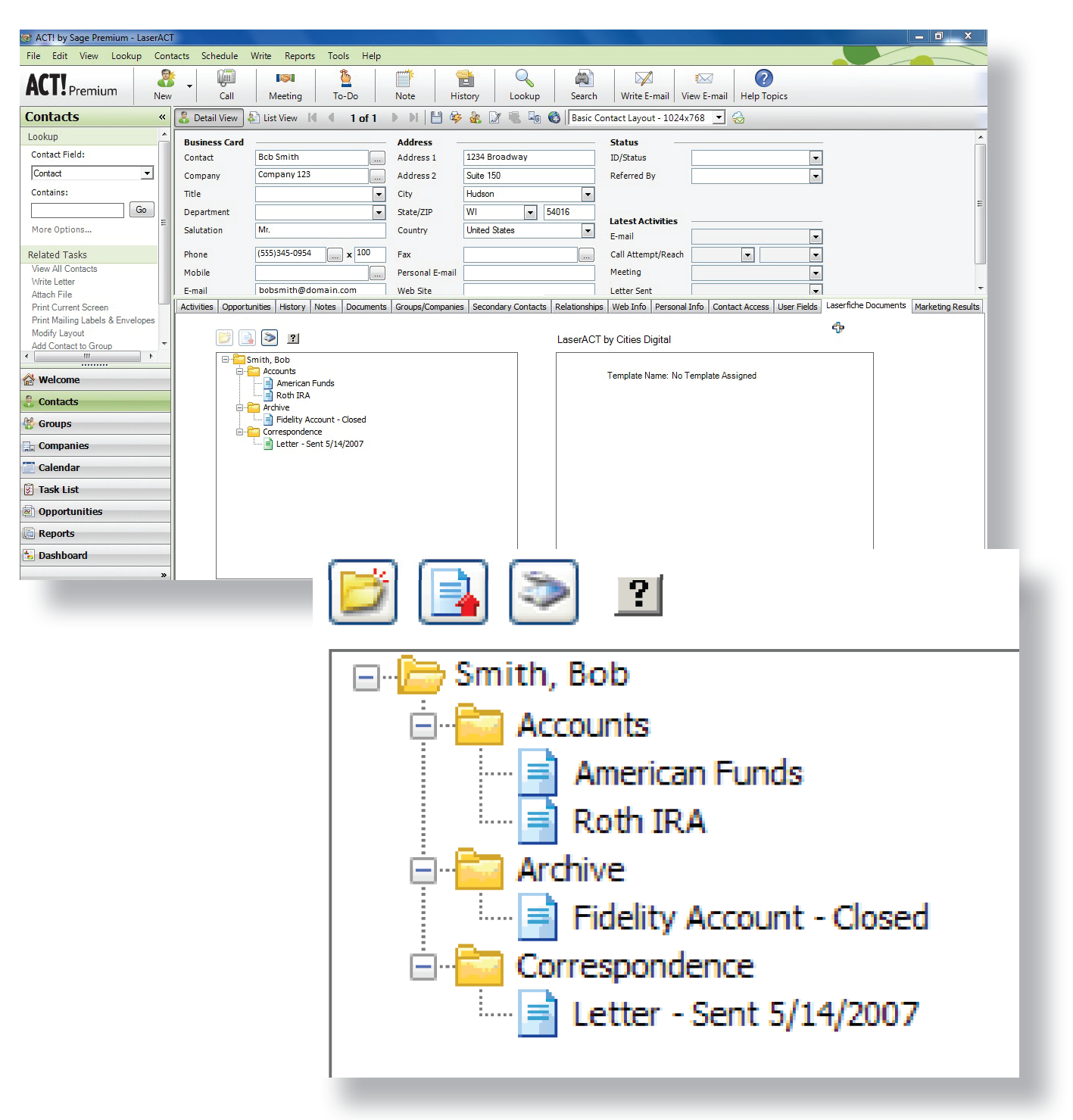
Task: Open the State WI dropdown arrow
Action: (530, 212)
